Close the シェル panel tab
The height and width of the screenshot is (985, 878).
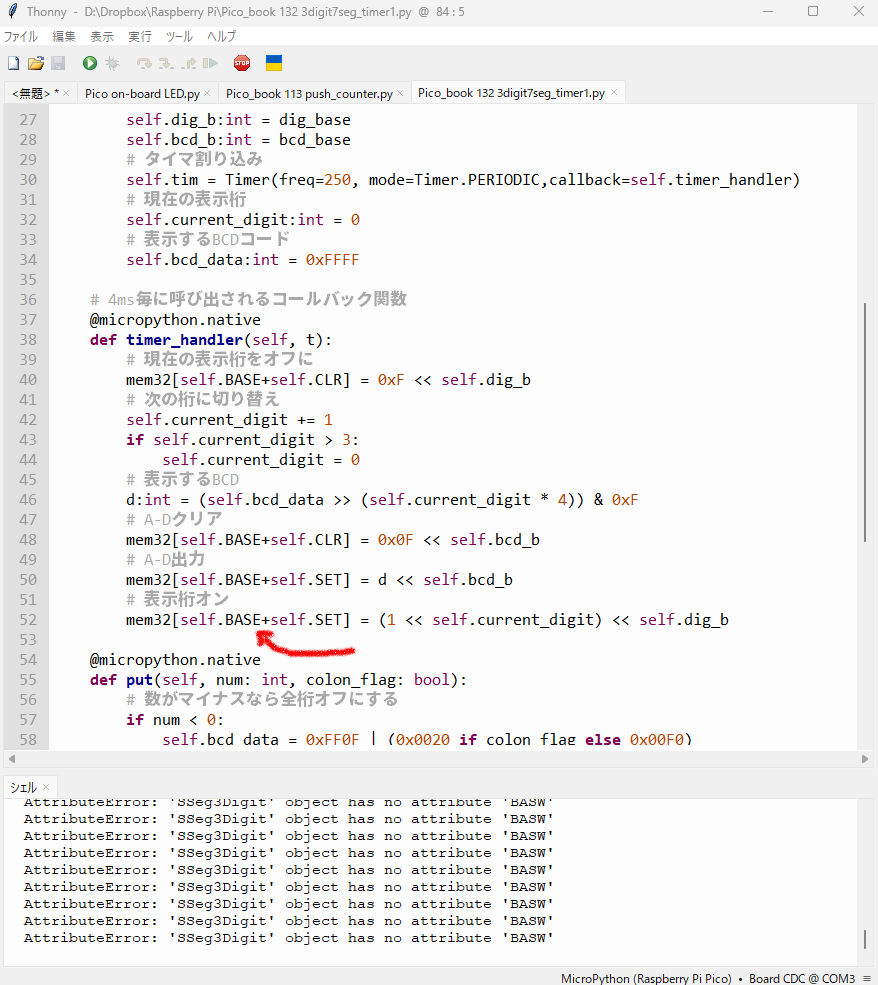coord(46,787)
